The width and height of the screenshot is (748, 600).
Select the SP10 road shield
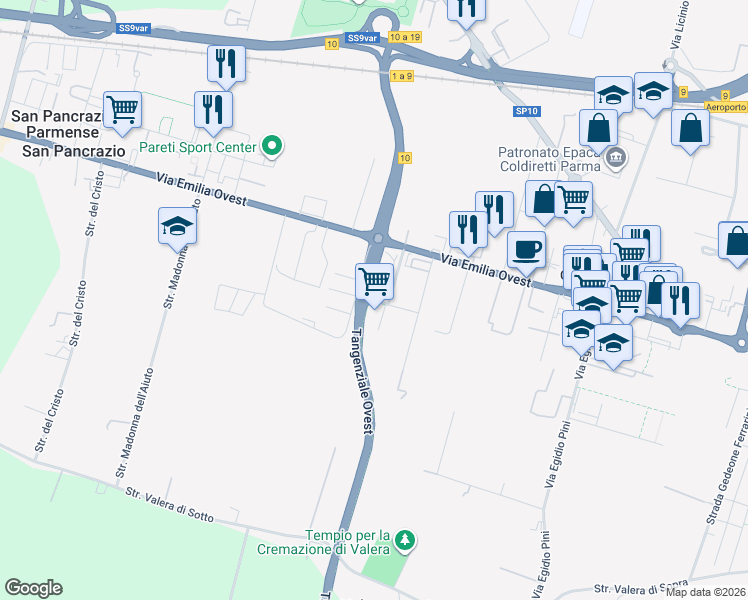click(527, 111)
